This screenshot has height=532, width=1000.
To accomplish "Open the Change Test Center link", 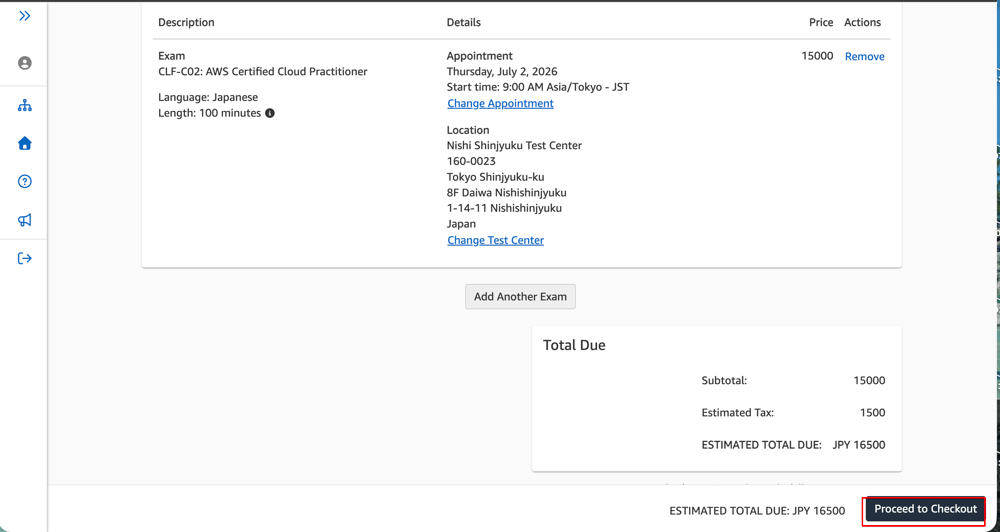I will (x=496, y=240).
